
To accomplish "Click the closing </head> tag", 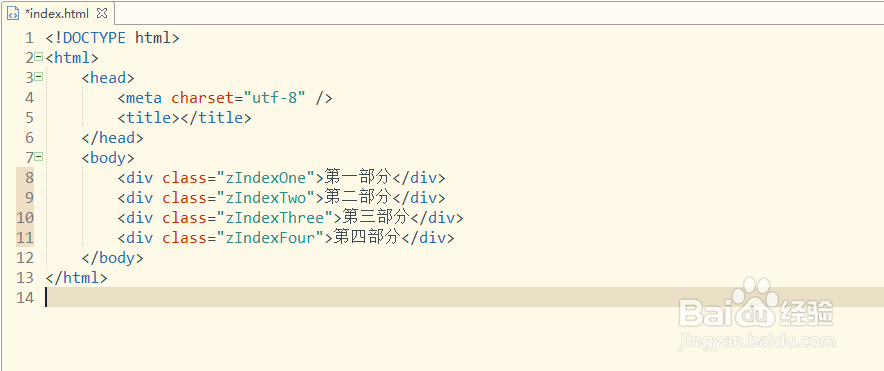I will (x=112, y=138).
